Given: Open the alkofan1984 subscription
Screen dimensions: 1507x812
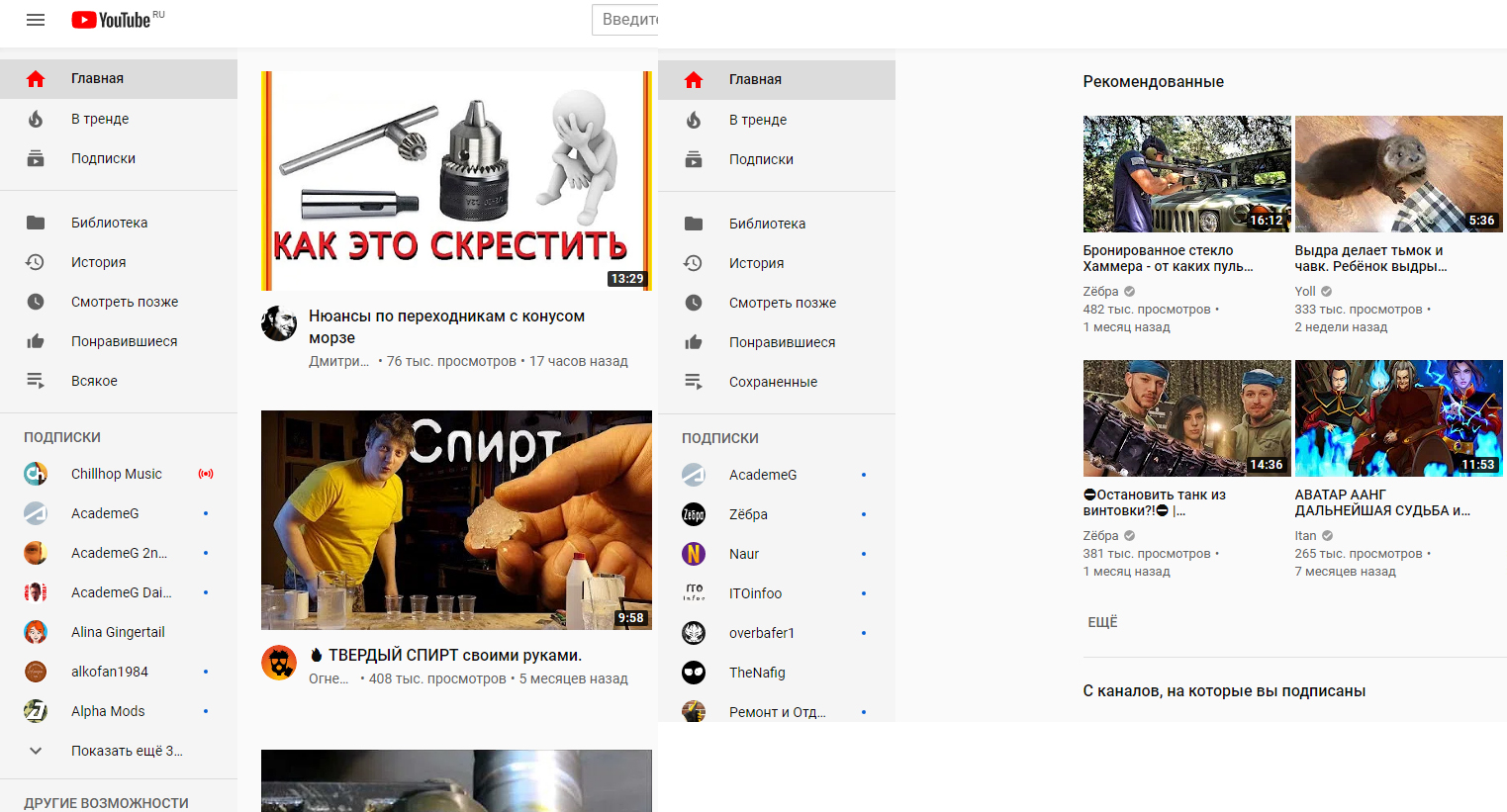Looking at the screenshot, I should 119,672.
